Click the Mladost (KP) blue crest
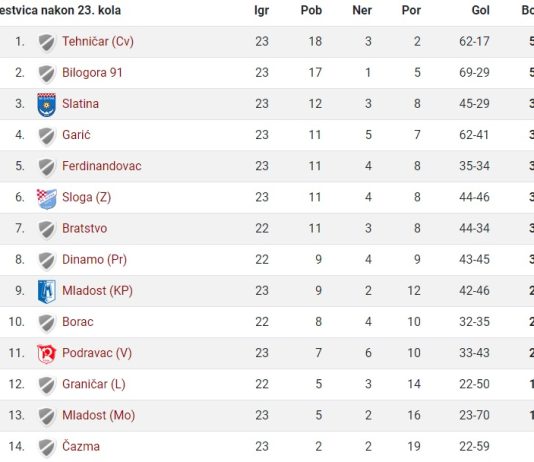The image size is (534, 462). [x=46, y=291]
